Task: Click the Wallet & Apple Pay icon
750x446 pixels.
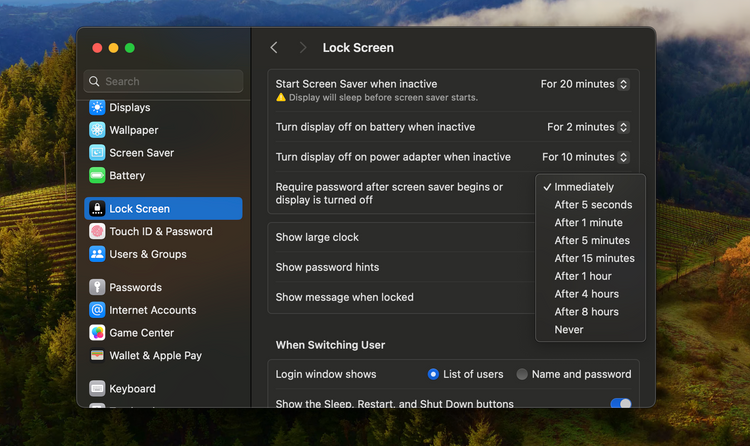Action: click(97, 356)
